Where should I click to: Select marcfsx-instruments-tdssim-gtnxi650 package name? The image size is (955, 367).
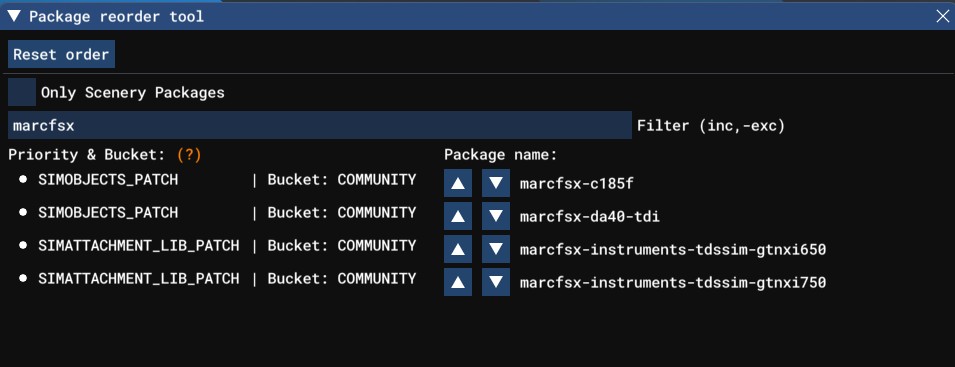(x=672, y=249)
